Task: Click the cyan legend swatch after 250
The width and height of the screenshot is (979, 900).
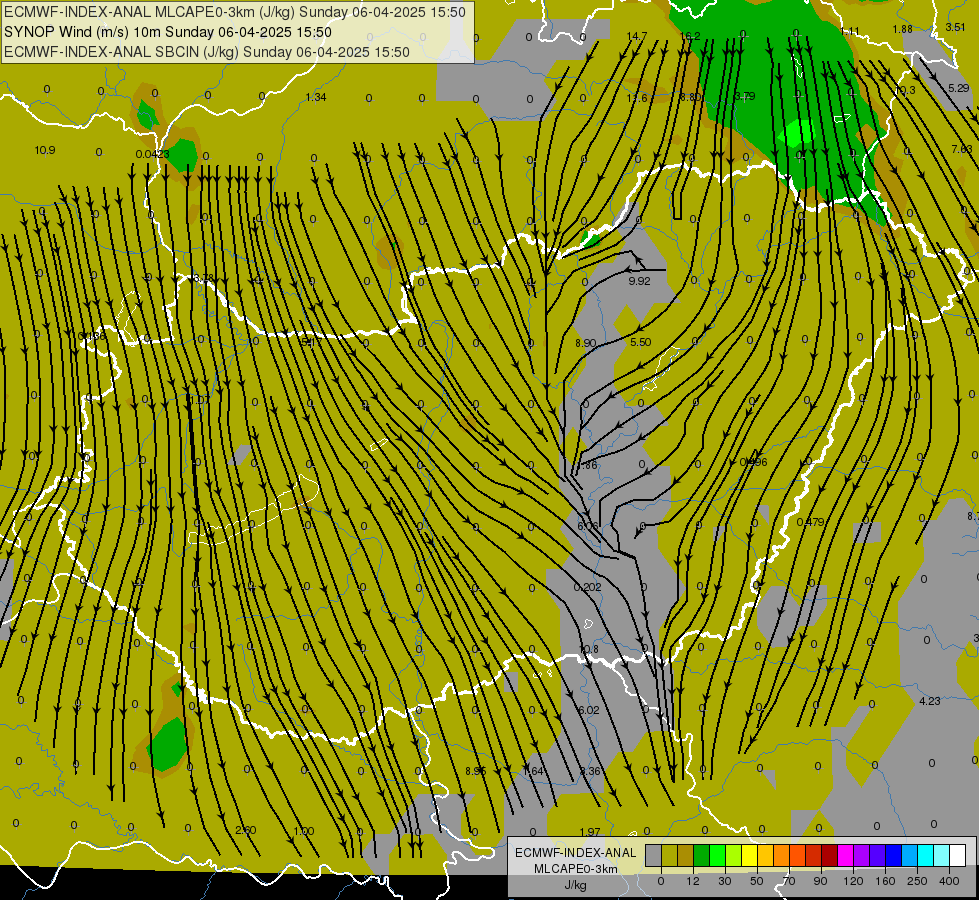Action: (x=926, y=855)
